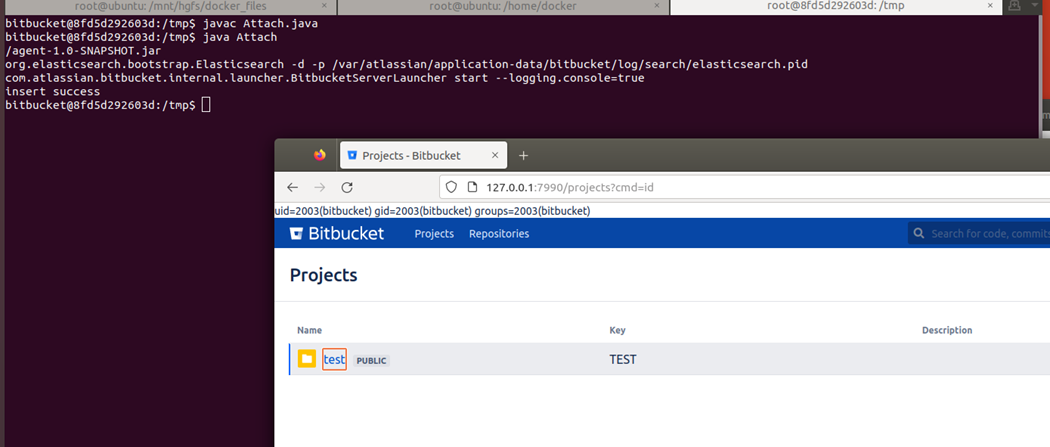Click the Firefox logo icon

point(319,155)
